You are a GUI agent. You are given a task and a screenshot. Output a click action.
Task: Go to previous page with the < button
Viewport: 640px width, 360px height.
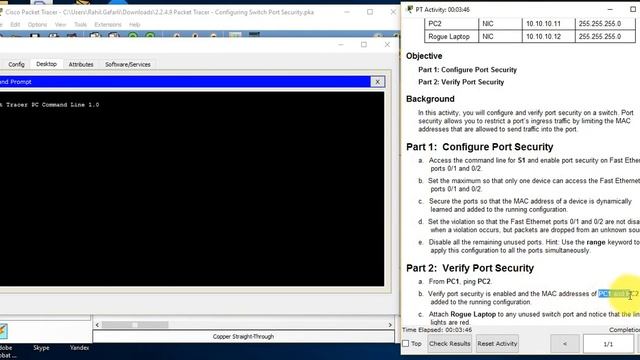click(x=565, y=344)
